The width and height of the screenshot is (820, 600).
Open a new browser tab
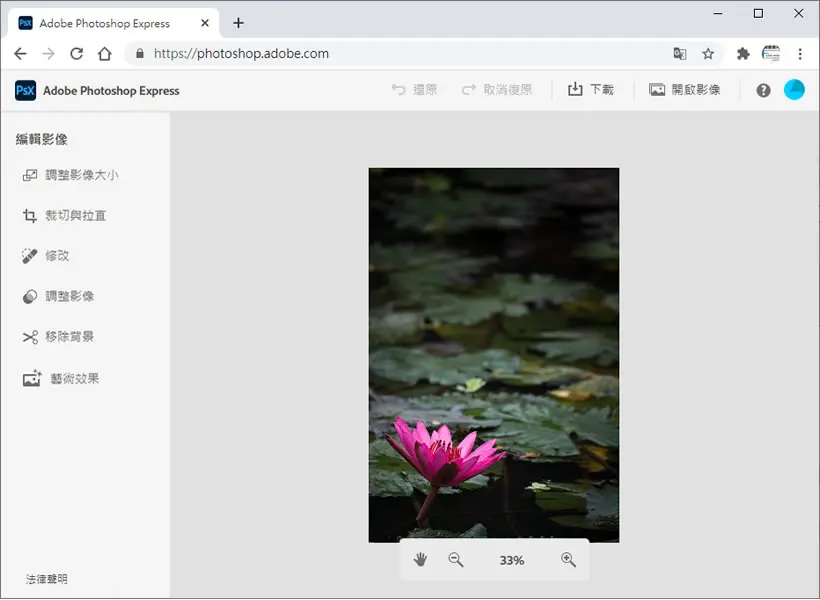click(238, 23)
